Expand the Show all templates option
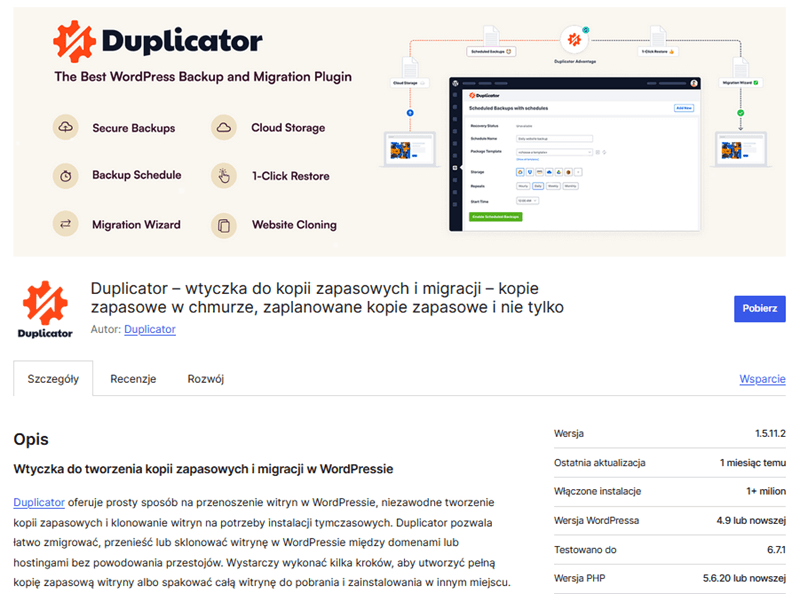This screenshot has height=594, width=800. point(527,160)
